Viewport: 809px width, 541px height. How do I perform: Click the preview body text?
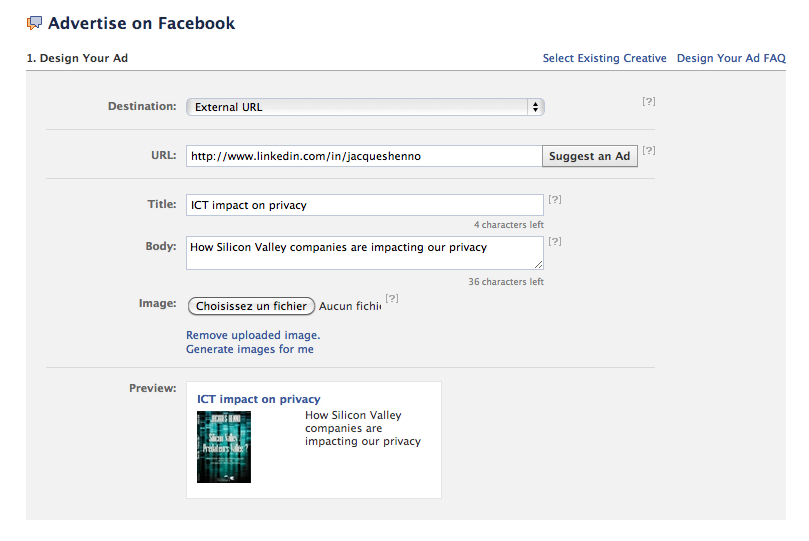pos(363,428)
